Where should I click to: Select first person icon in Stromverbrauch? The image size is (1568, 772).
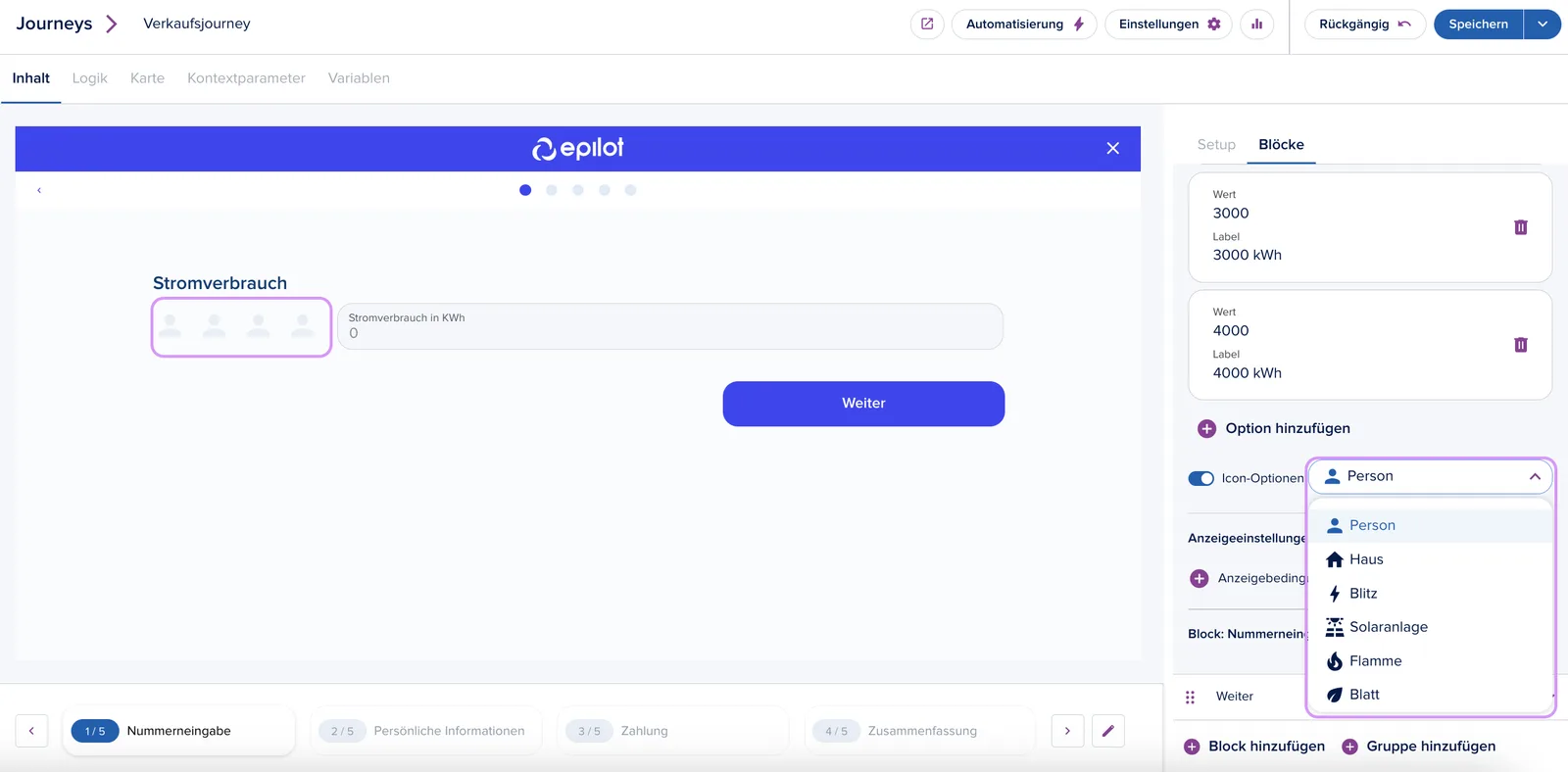coord(171,326)
